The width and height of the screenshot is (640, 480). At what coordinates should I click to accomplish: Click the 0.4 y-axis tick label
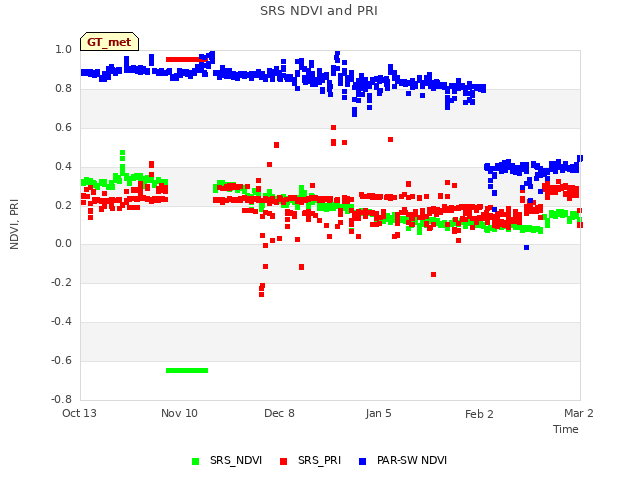click(64, 167)
